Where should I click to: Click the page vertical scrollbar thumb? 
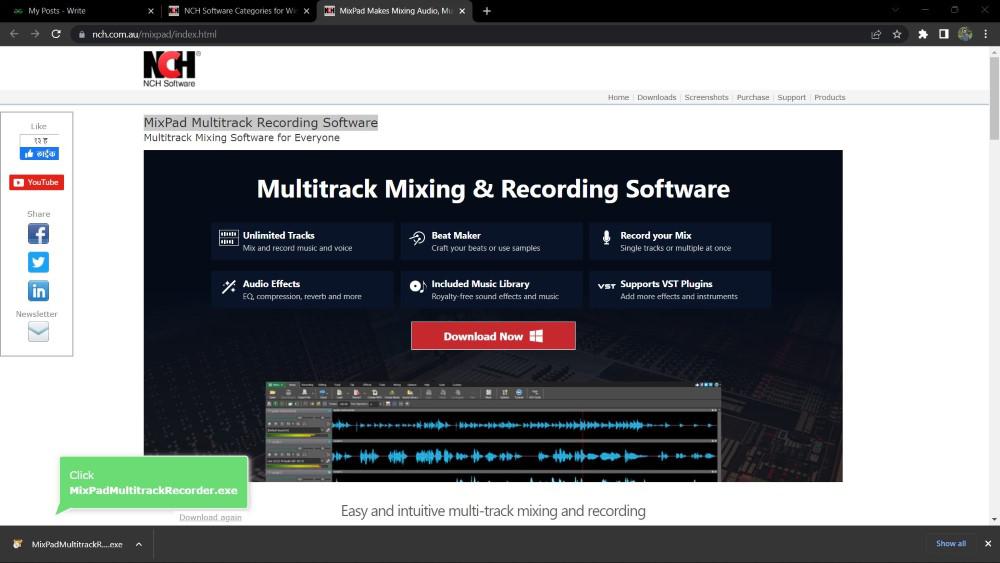[x=994, y=99]
